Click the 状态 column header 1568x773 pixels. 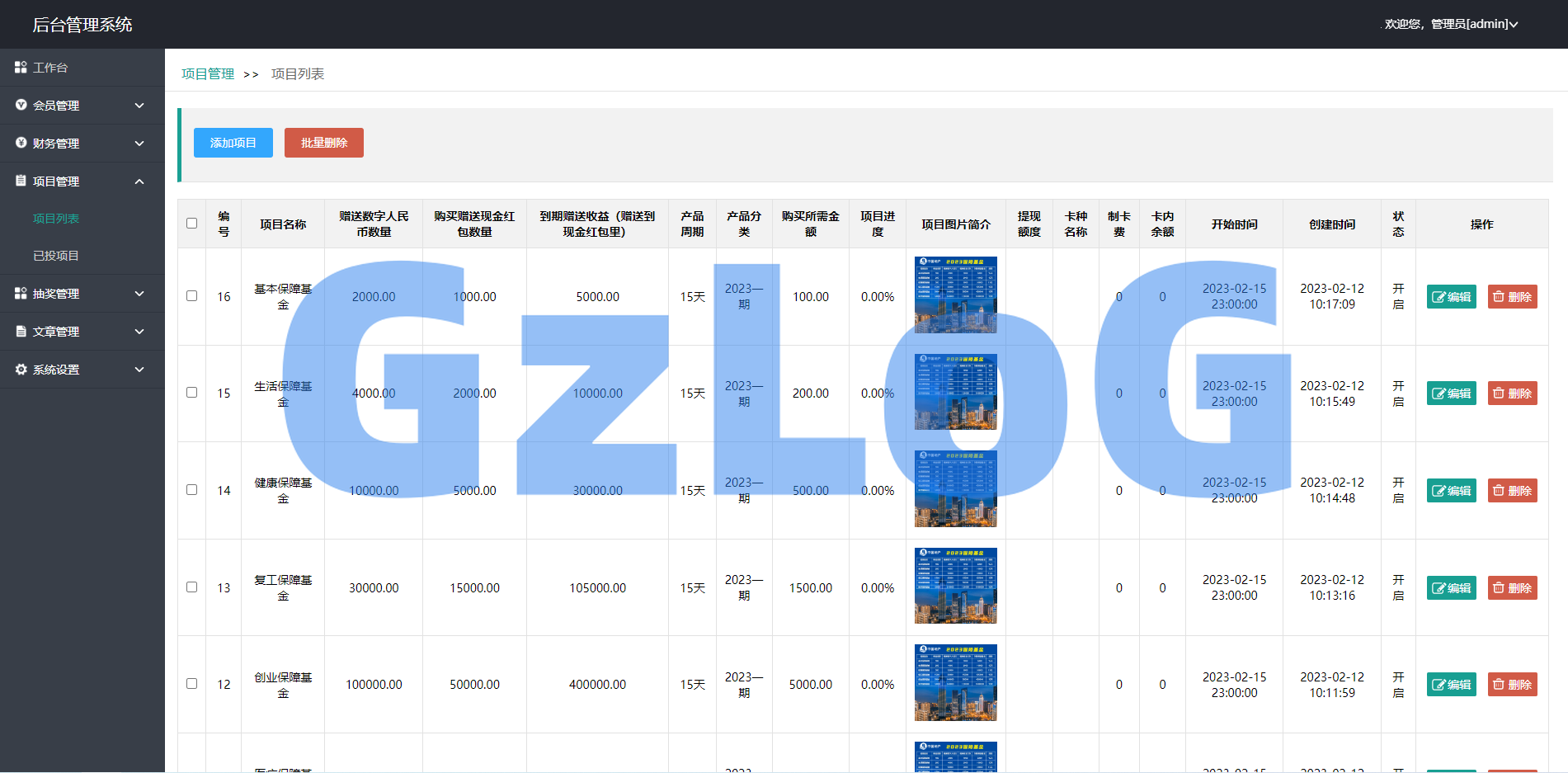[1398, 224]
